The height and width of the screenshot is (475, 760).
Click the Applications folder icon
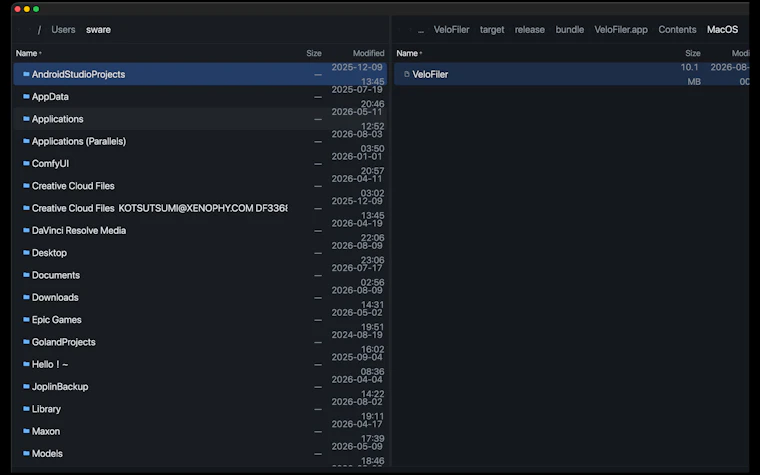point(26,119)
